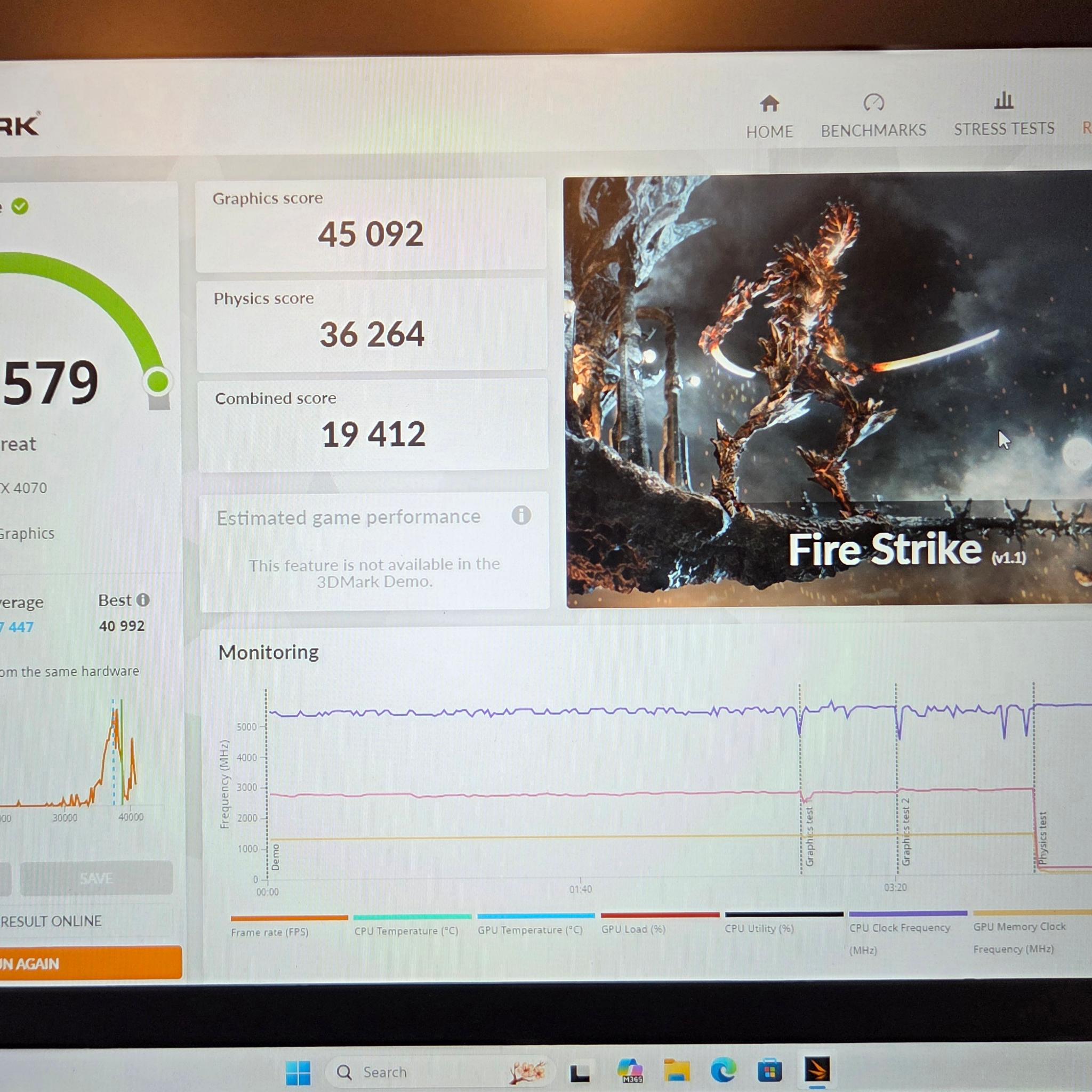Image resolution: width=1092 pixels, height=1092 pixels.
Task: Go to the HOME tab
Action: (769, 117)
